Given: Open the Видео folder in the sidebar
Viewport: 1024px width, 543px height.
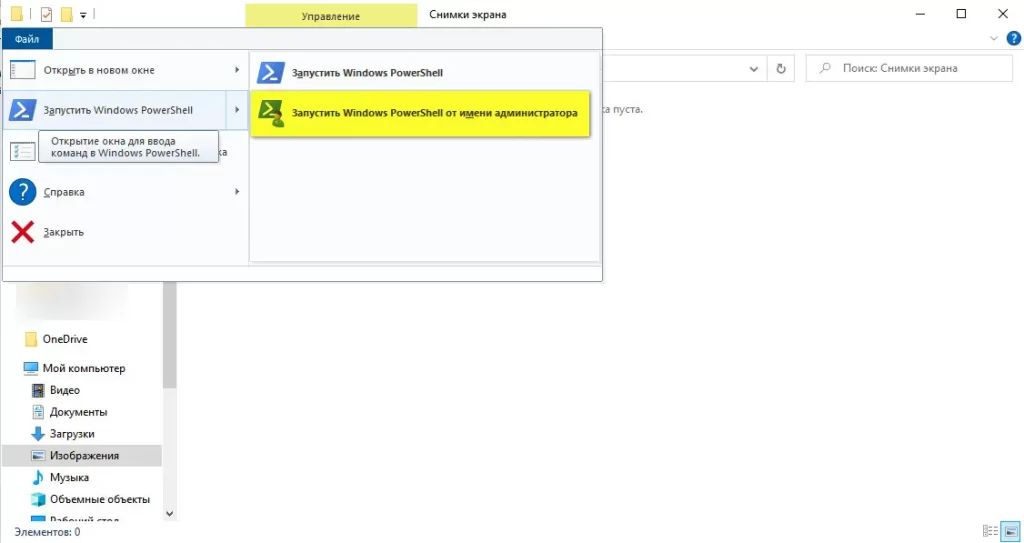Looking at the screenshot, I should 65,390.
